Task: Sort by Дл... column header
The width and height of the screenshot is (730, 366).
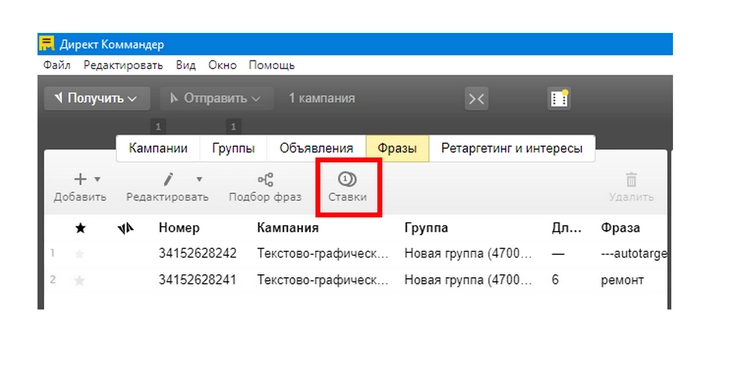Action: [x=567, y=228]
